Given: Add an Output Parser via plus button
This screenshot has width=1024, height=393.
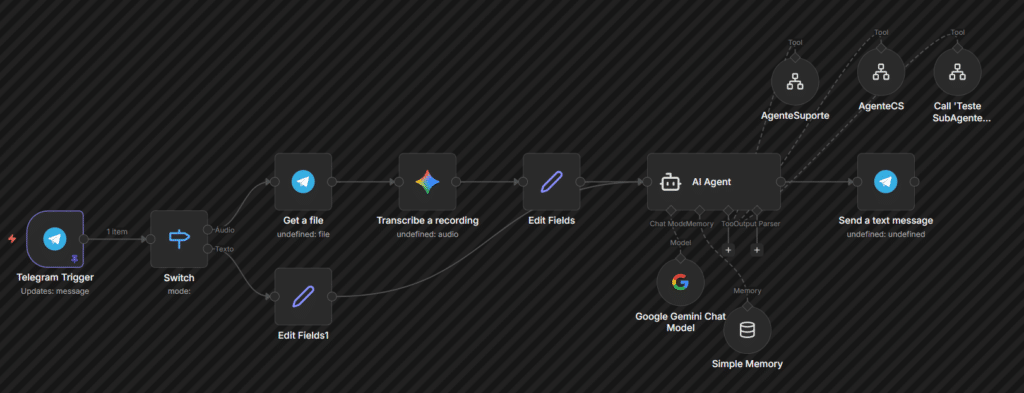Looking at the screenshot, I should click(756, 249).
